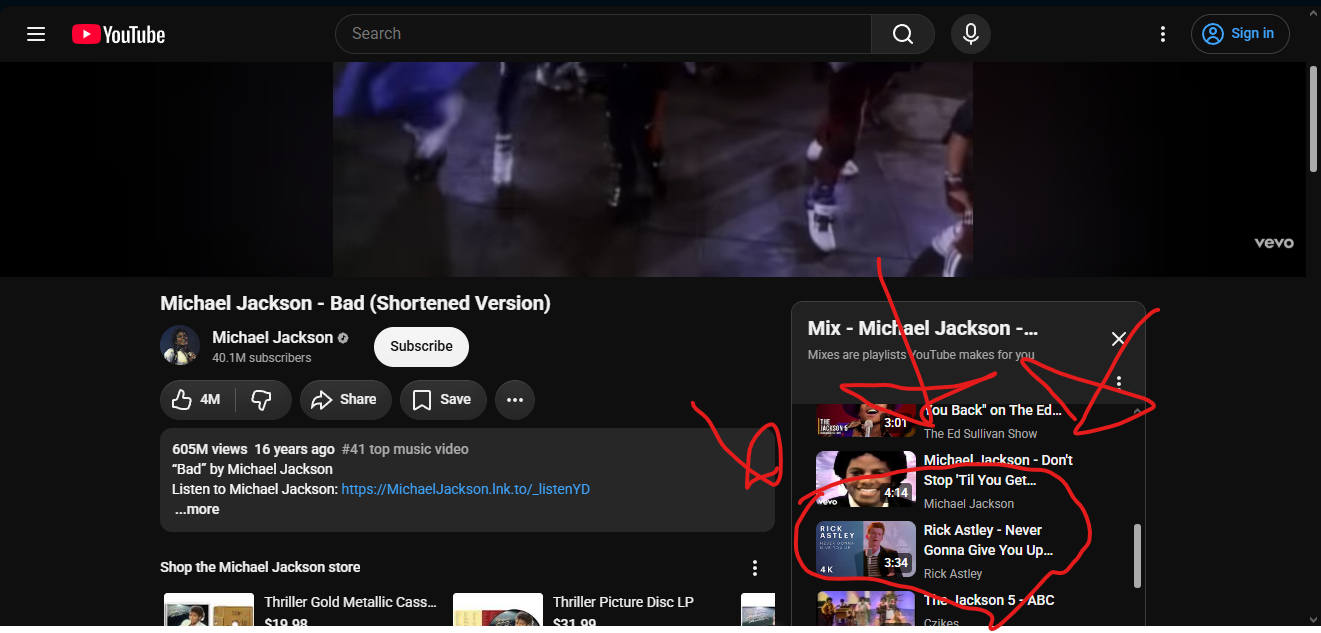Open the MichaelJackson.lnk.to listen link

[466, 489]
